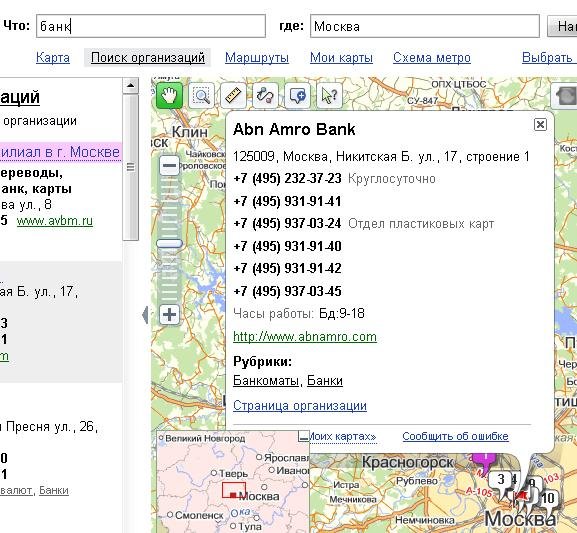Click the purple map pin marker
This screenshot has height=533, width=577.
[x=485, y=462]
